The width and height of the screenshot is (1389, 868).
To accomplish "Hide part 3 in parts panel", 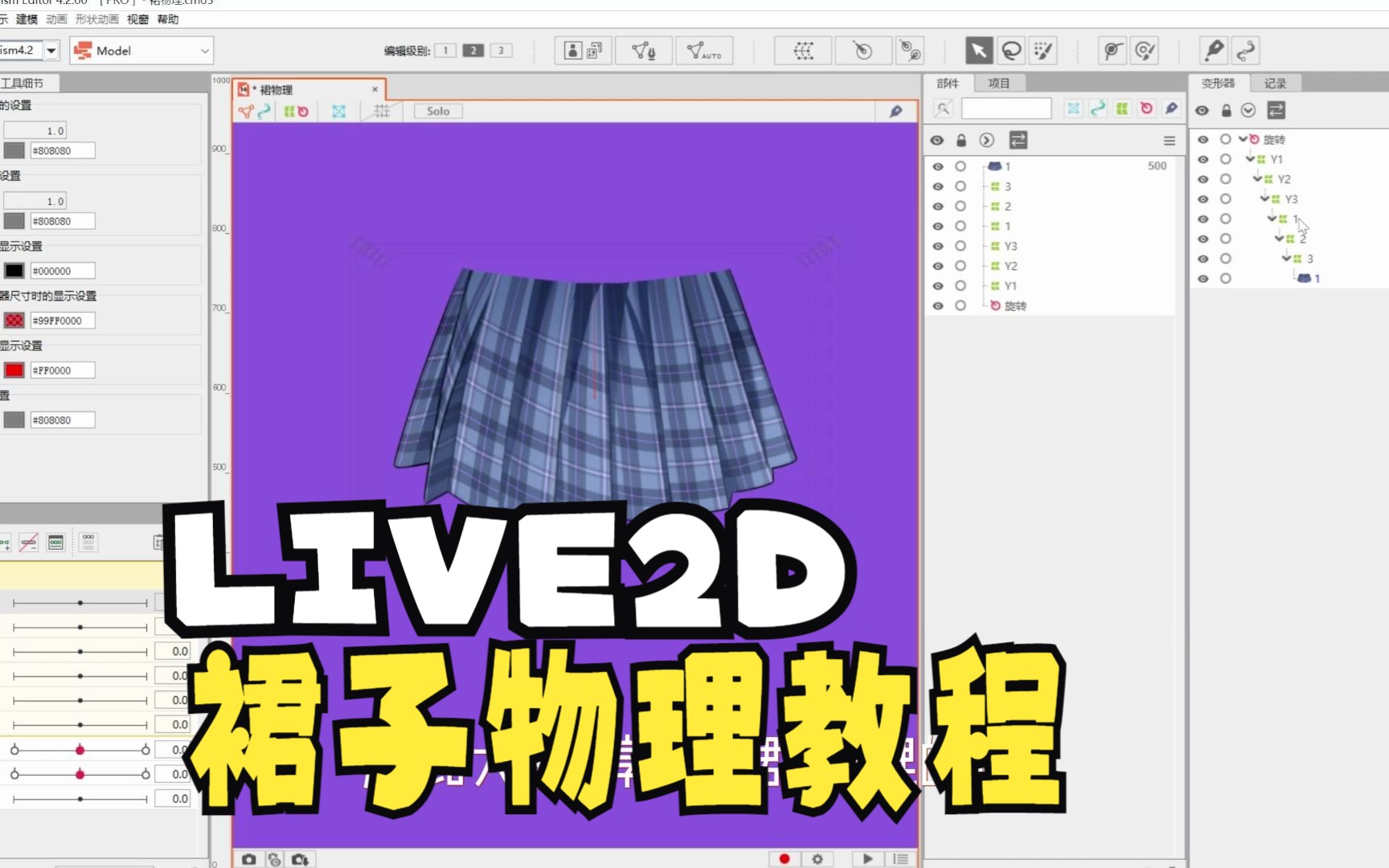I will 938,186.
